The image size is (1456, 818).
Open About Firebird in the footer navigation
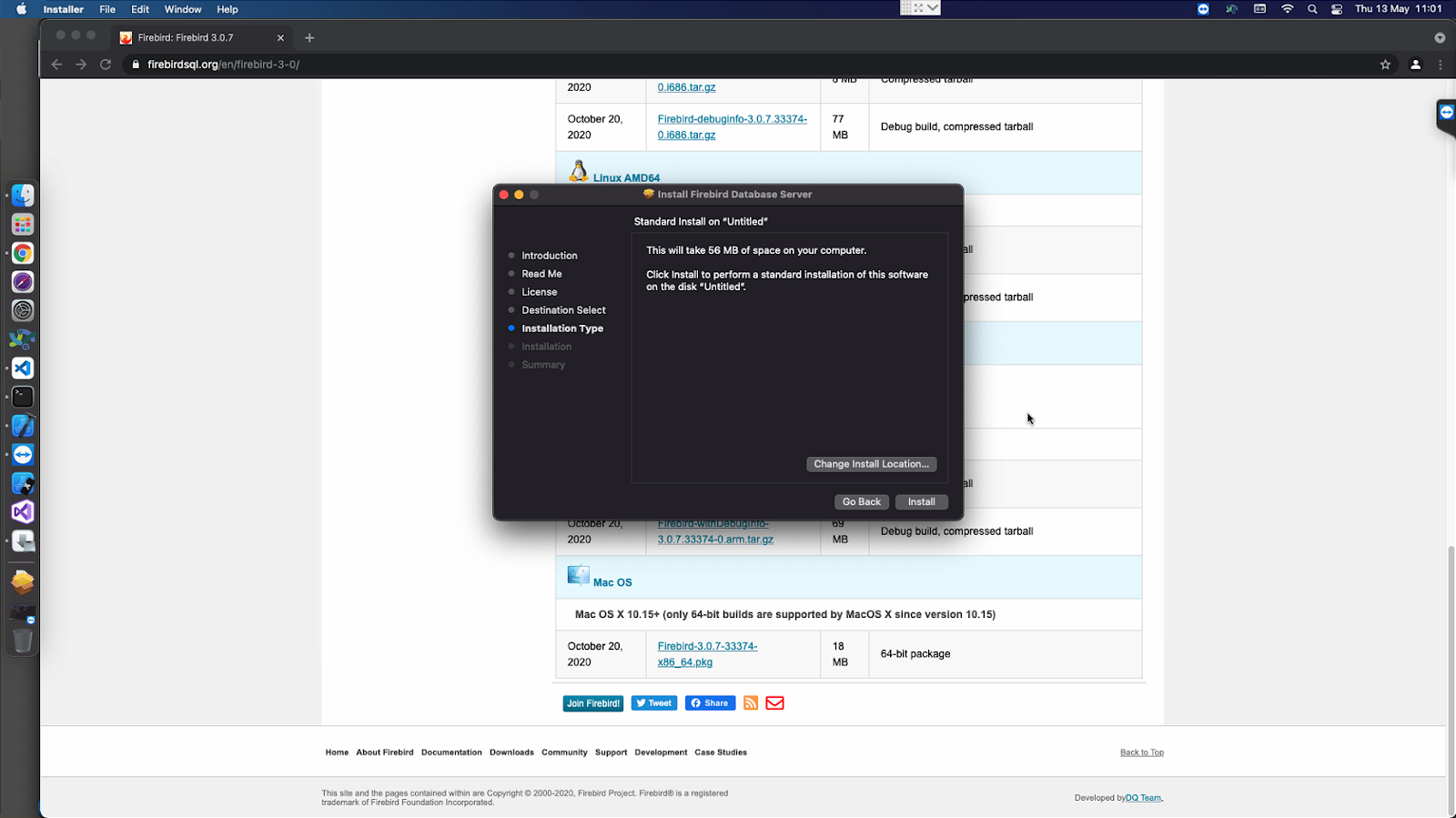point(385,752)
